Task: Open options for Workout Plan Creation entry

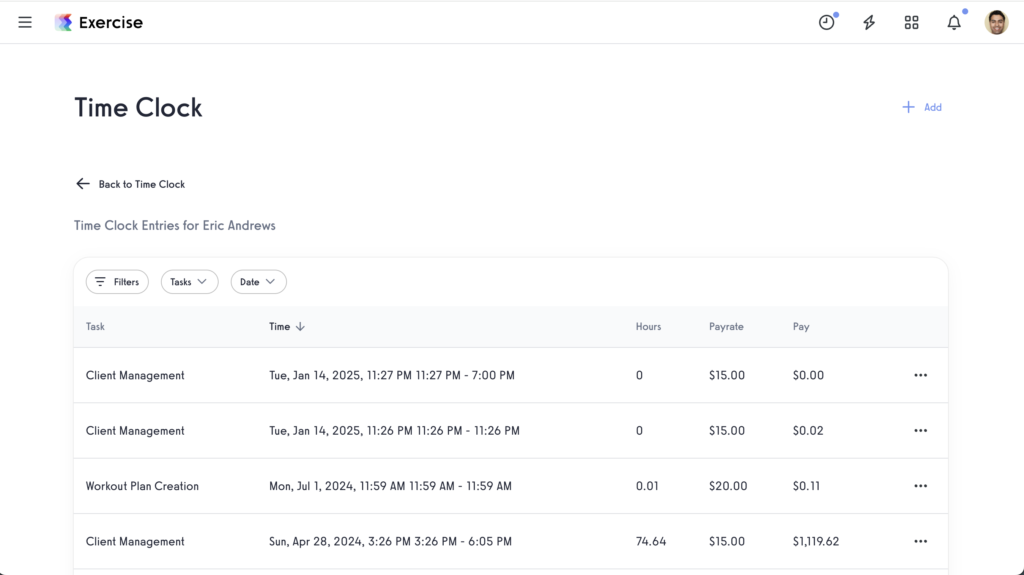Action: tap(920, 486)
